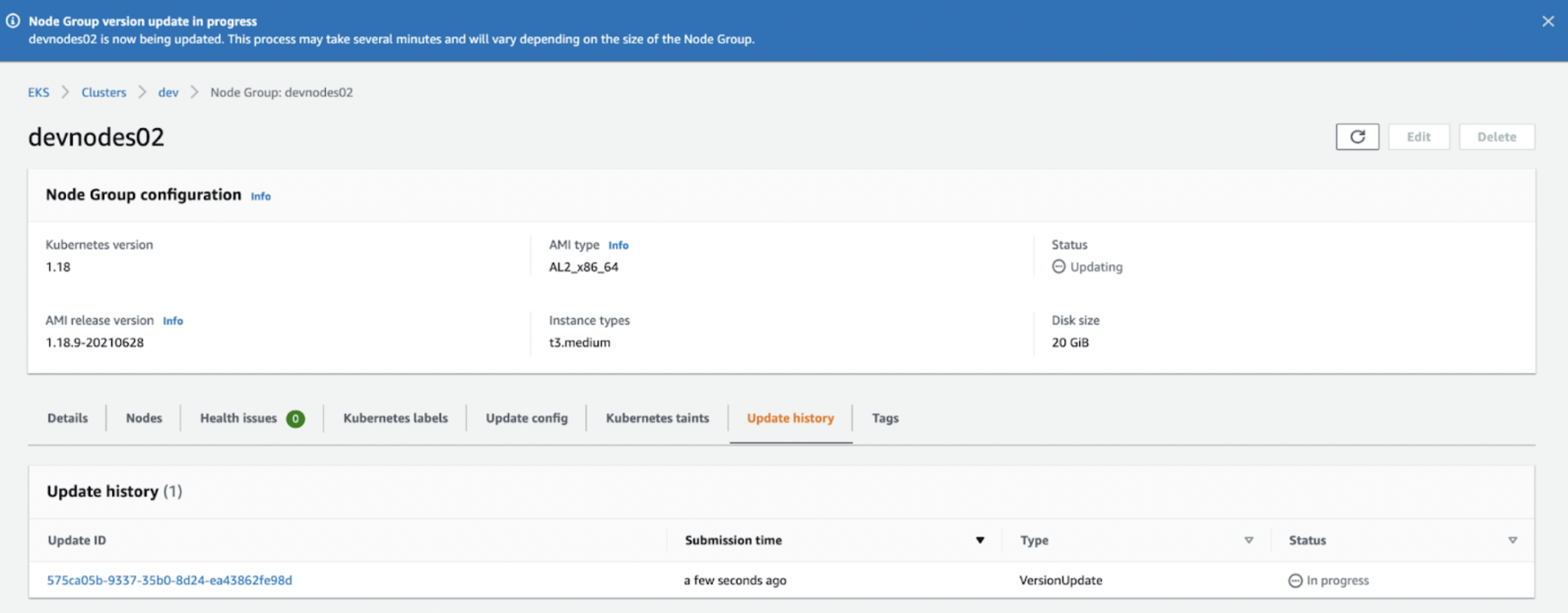
Task: Click the Updating status text
Action: coord(1096,267)
